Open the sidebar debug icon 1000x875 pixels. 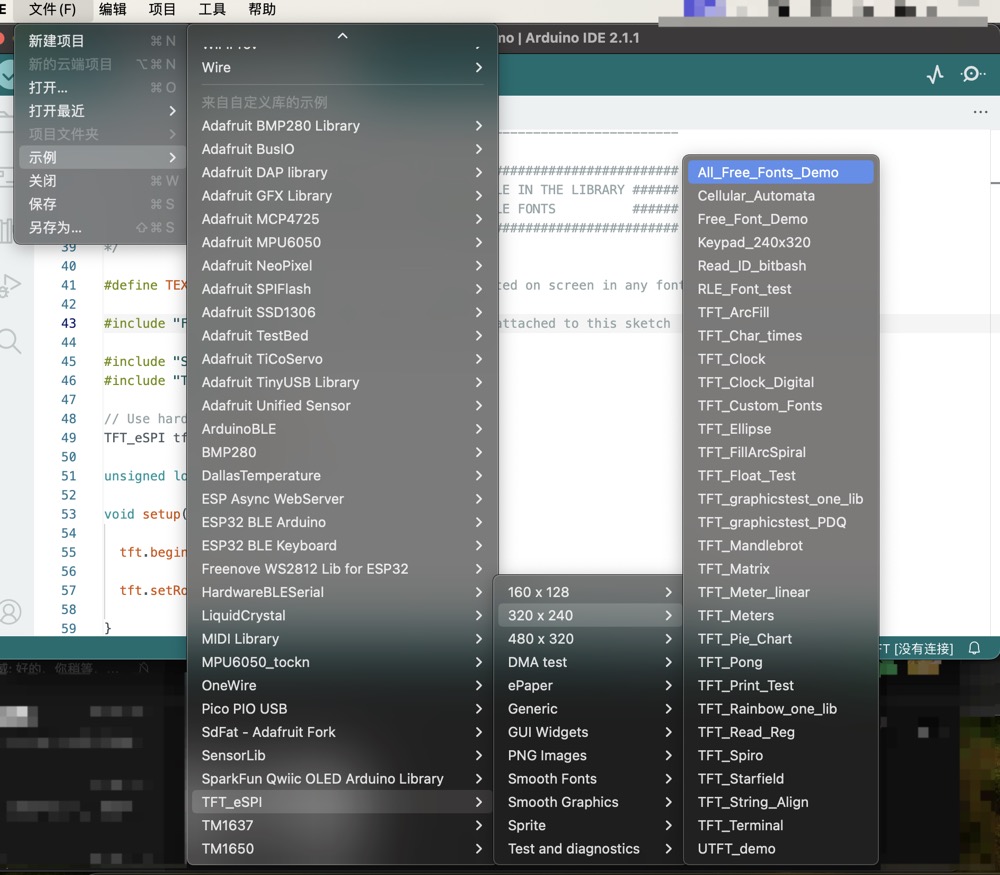[10, 285]
